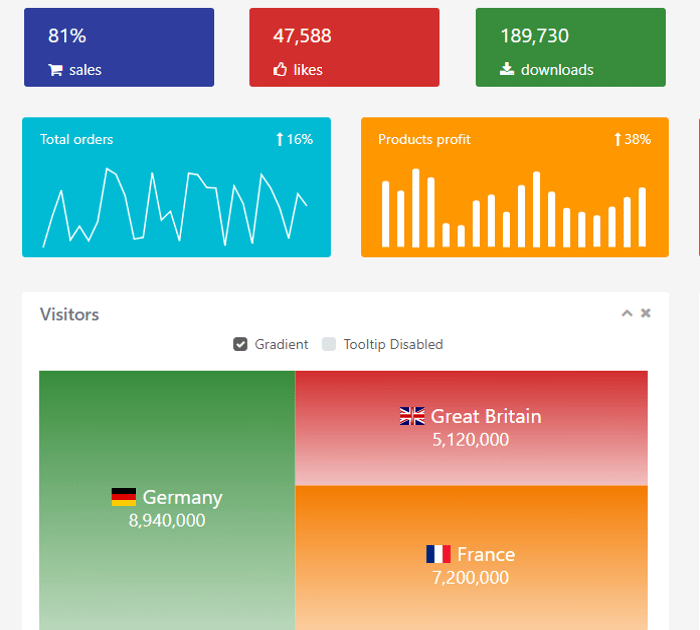Image resolution: width=700 pixels, height=630 pixels.
Task: Click the 81% value text
Action: point(67,36)
